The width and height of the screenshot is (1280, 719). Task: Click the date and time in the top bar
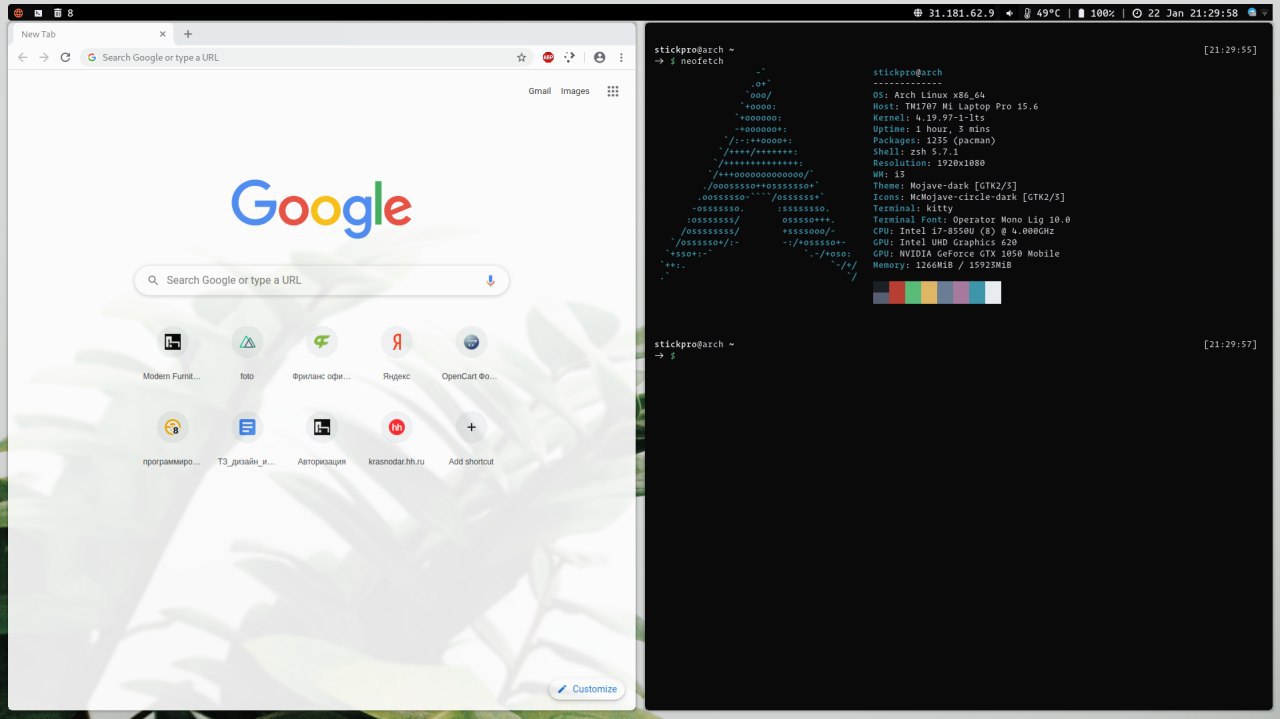point(1185,13)
